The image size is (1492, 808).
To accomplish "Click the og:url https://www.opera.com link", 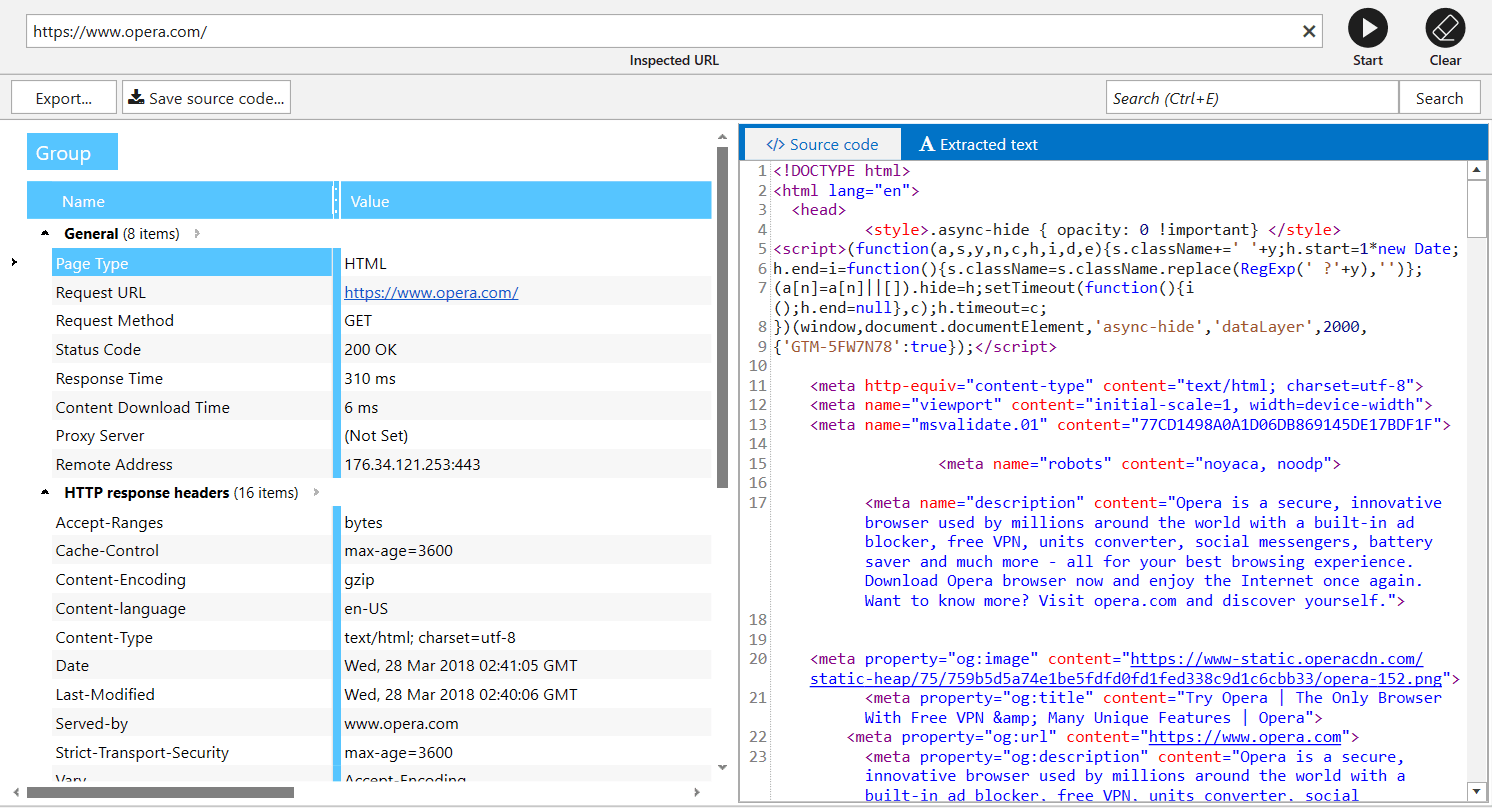I will tap(1244, 737).
